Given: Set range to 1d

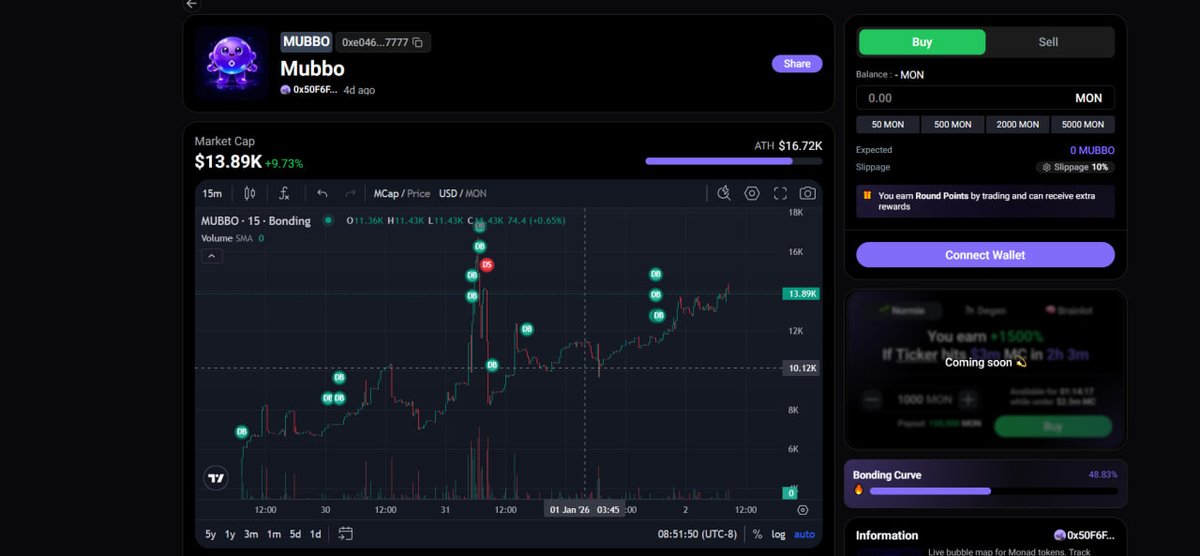Looking at the screenshot, I should coord(315,534).
